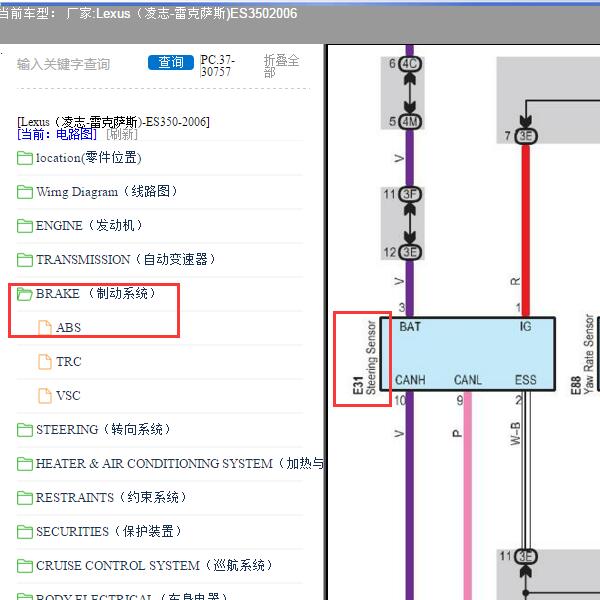Open the TRANSMISSION folder icon
The width and height of the screenshot is (600, 600).
(x=25, y=260)
